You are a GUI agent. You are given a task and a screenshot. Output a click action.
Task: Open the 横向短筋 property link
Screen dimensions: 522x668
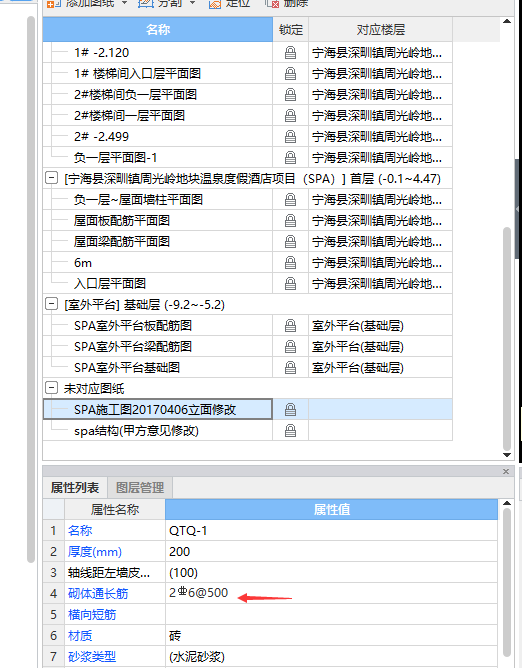(x=92, y=614)
